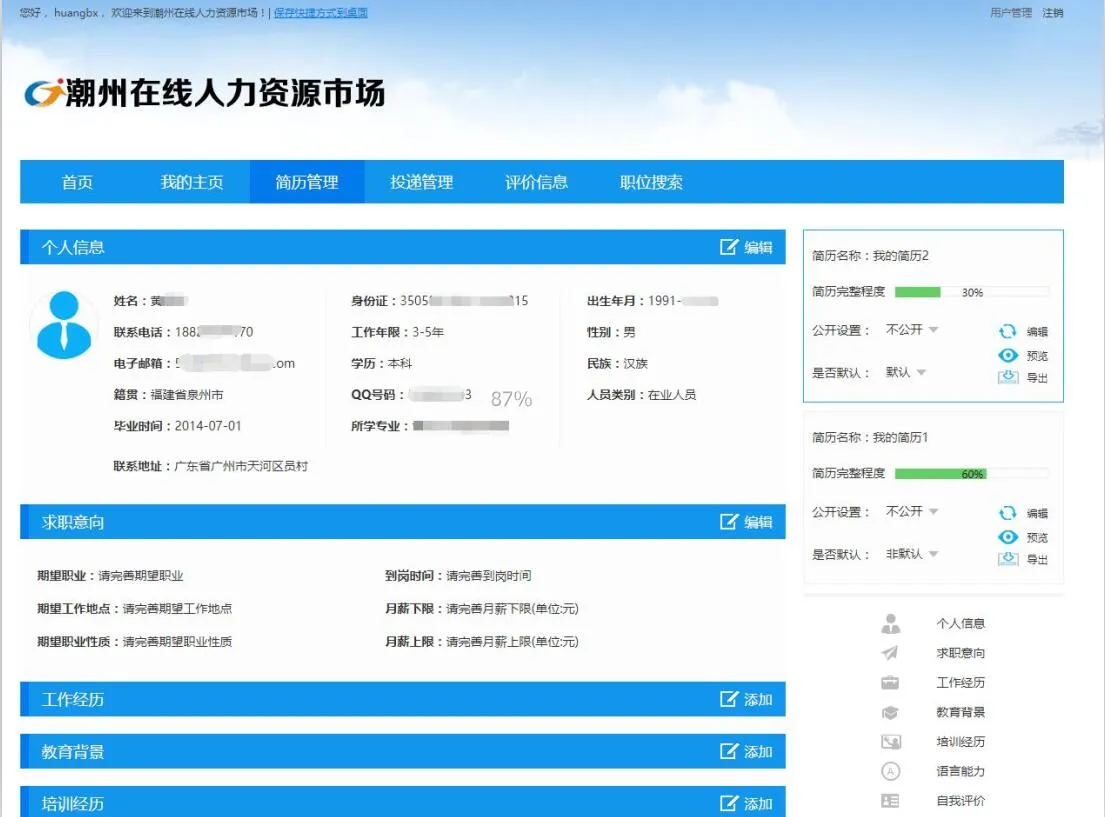Click 用户管理 link at top right
Image resolution: width=1105 pixels, height=817 pixels.
1011,13
